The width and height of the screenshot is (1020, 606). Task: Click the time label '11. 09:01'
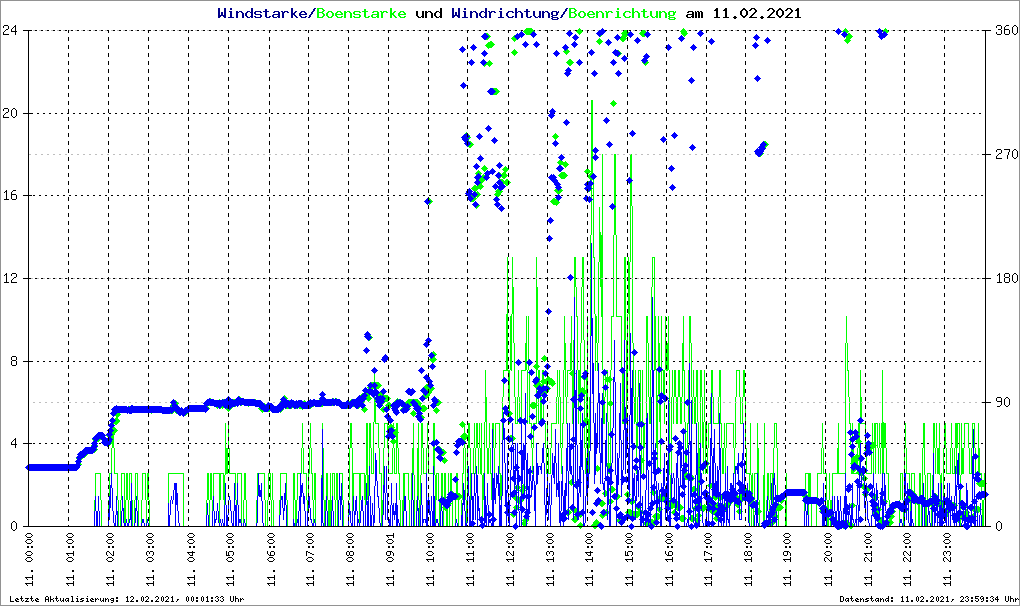(x=389, y=559)
